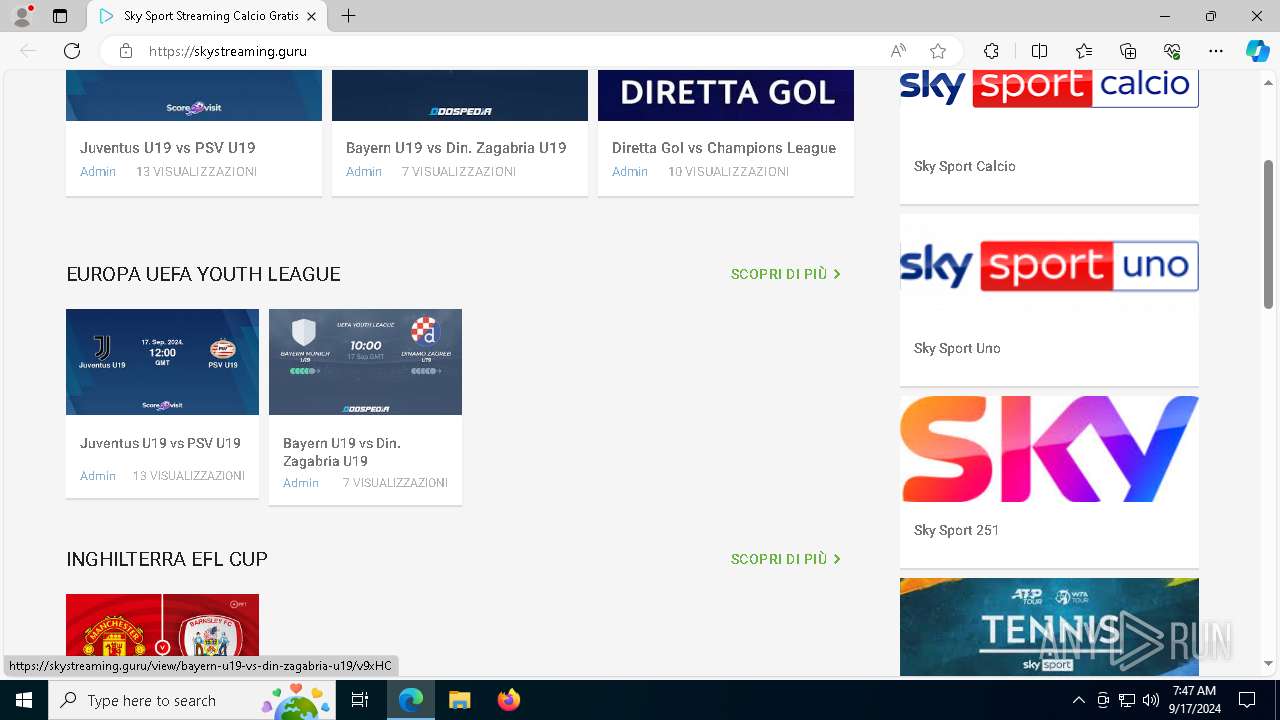Close the Sky Sport Streaming tab
This screenshot has width=1280, height=720.
tap(312, 16)
